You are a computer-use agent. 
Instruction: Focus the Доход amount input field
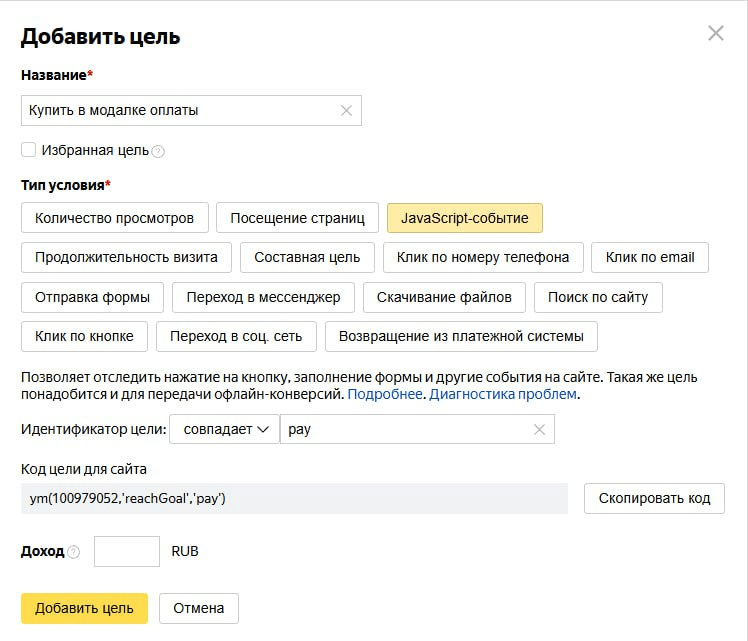(127, 552)
